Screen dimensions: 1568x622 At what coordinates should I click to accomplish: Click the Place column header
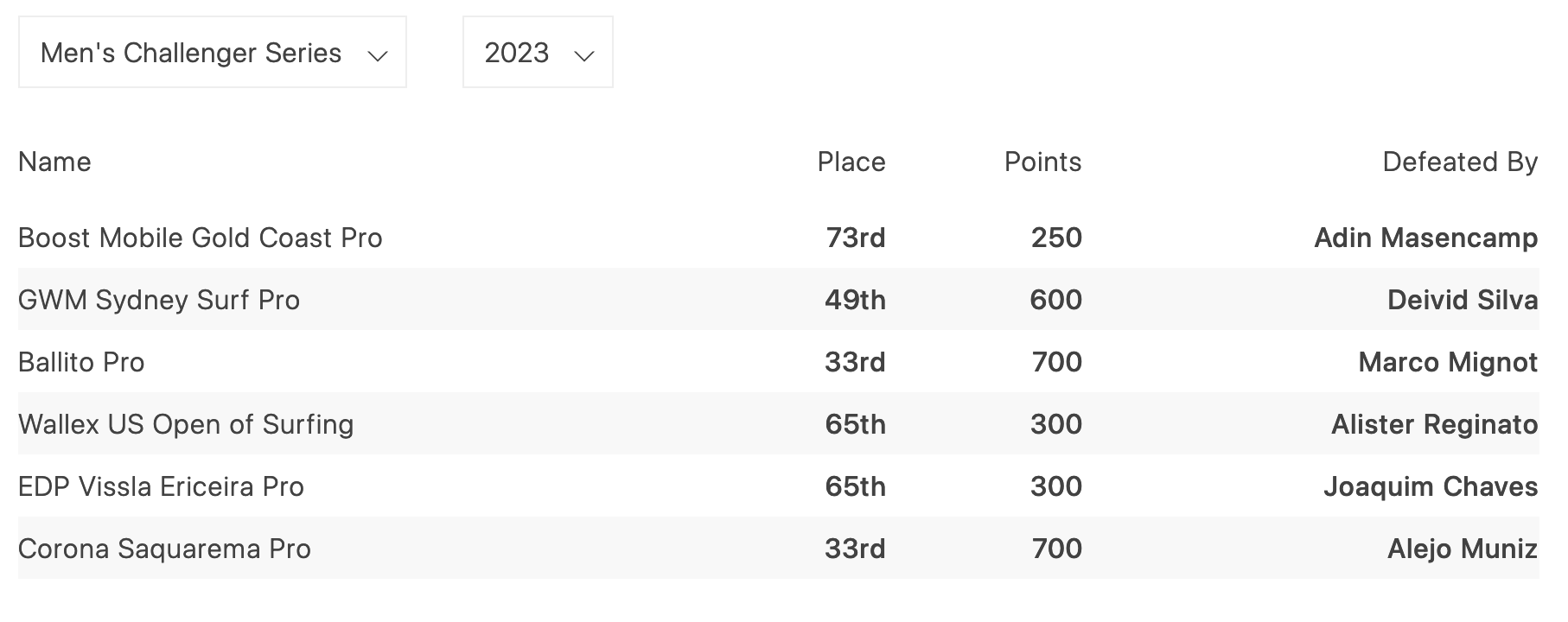coord(851,162)
